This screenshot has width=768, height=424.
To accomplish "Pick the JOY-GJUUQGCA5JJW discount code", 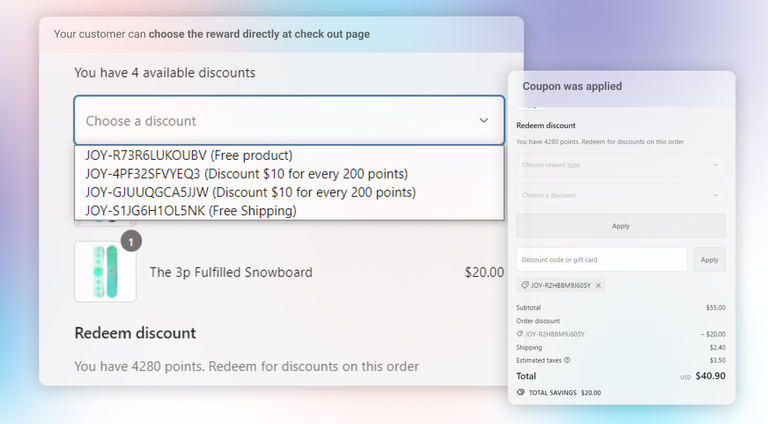I will [x=250, y=192].
